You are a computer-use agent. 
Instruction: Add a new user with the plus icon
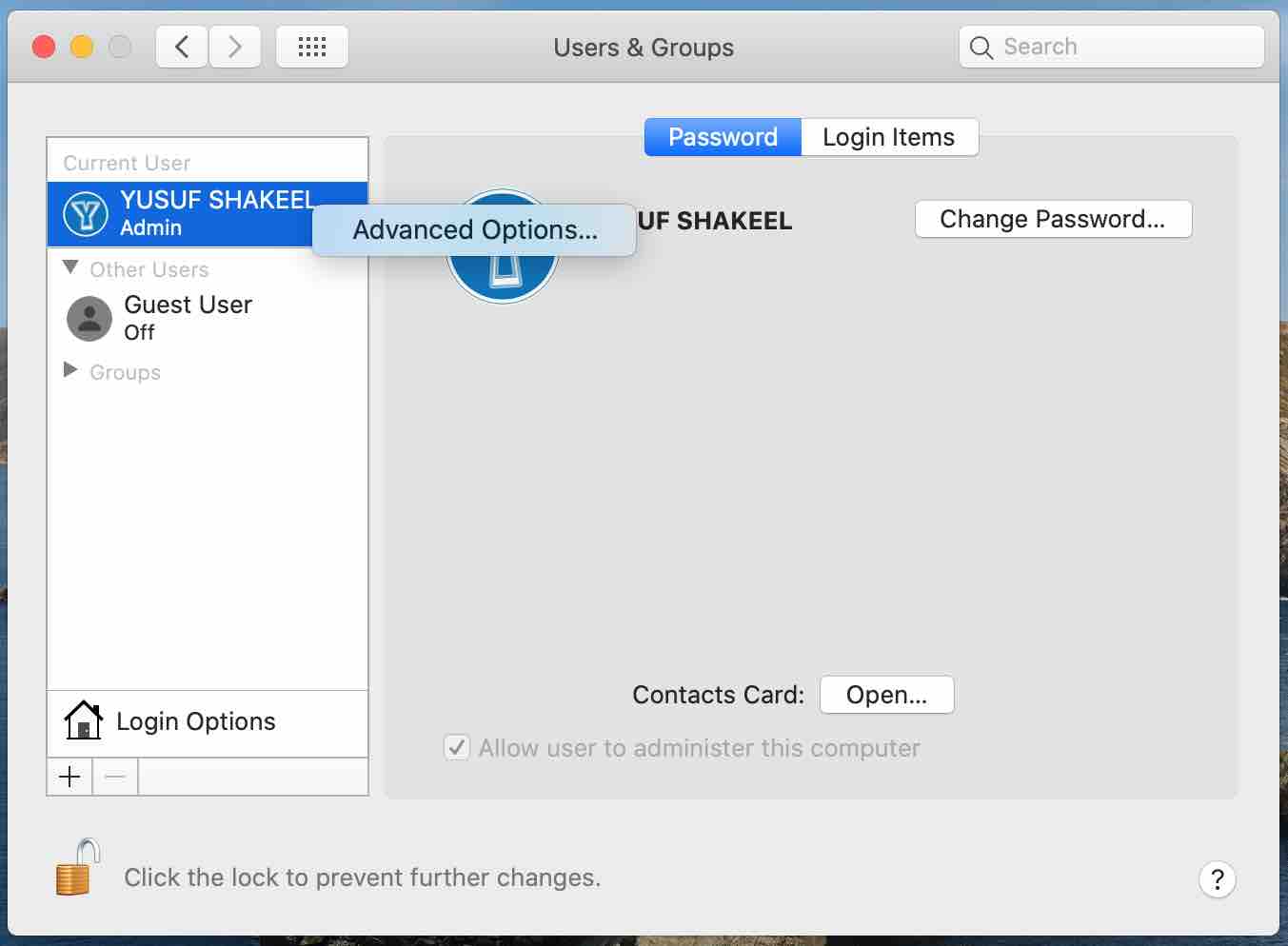(69, 777)
